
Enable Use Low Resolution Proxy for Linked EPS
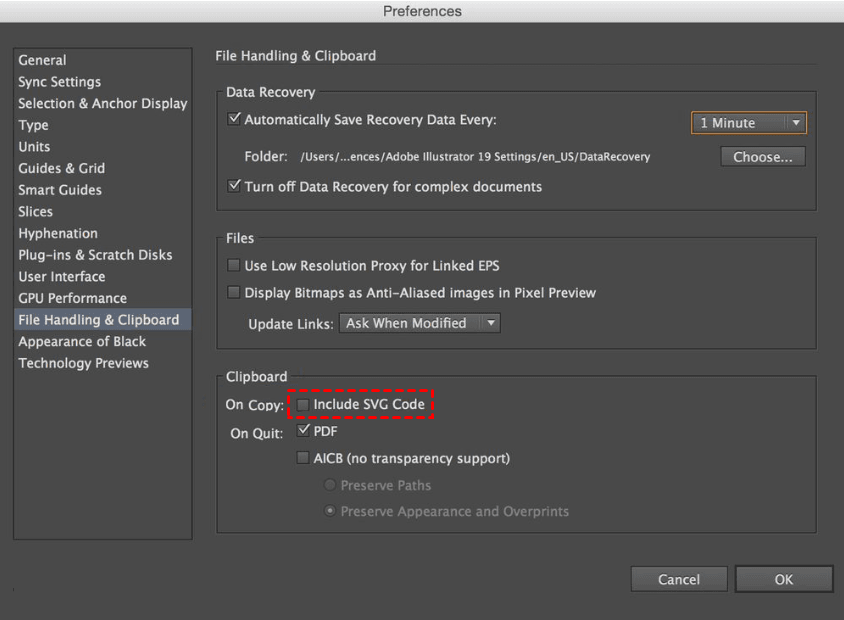click(x=235, y=266)
